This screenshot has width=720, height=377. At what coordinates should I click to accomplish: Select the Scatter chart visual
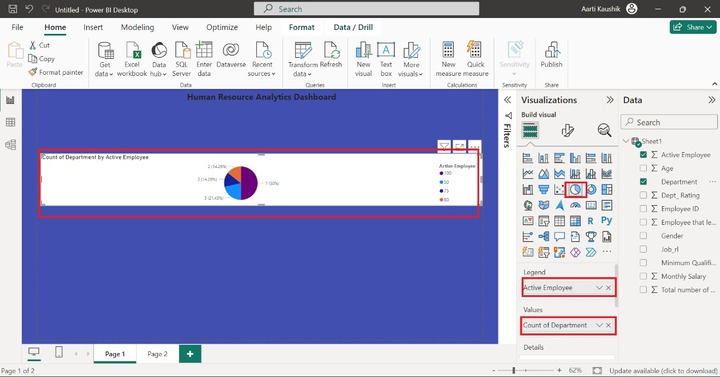[559, 189]
